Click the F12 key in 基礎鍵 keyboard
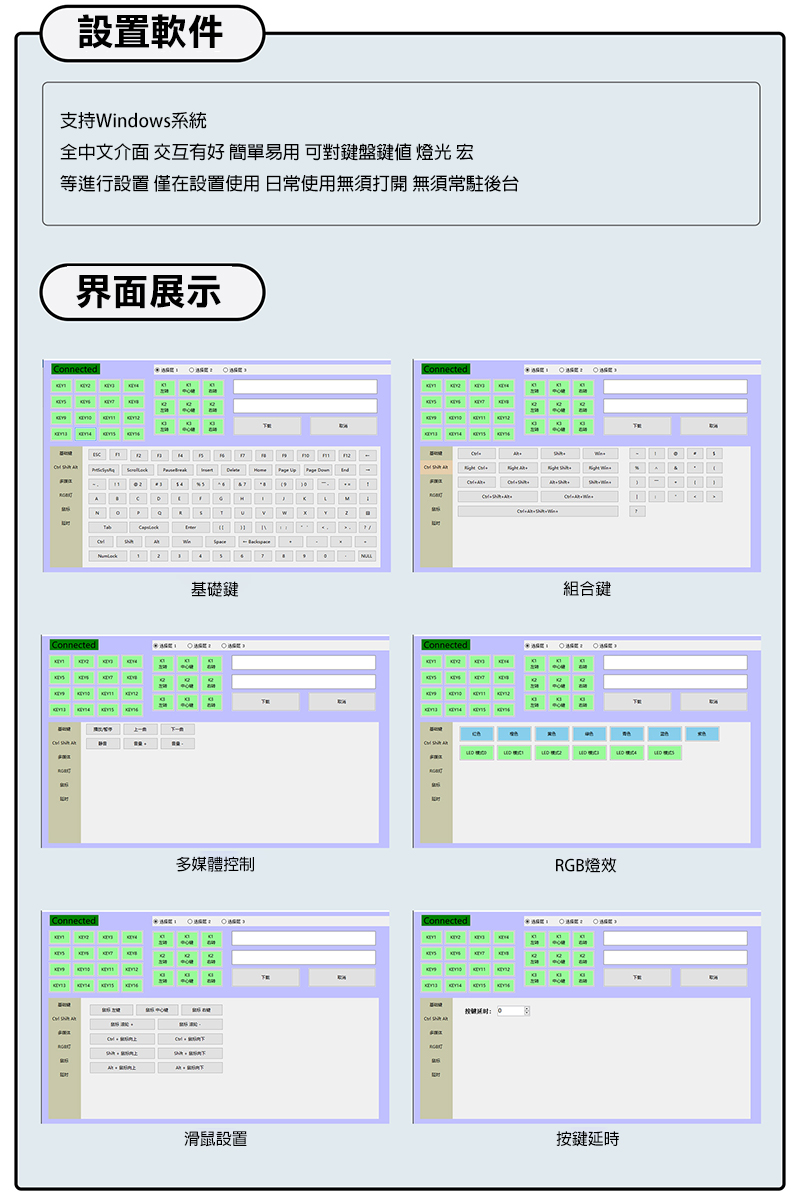This screenshot has width=800, height=1200. (346, 455)
